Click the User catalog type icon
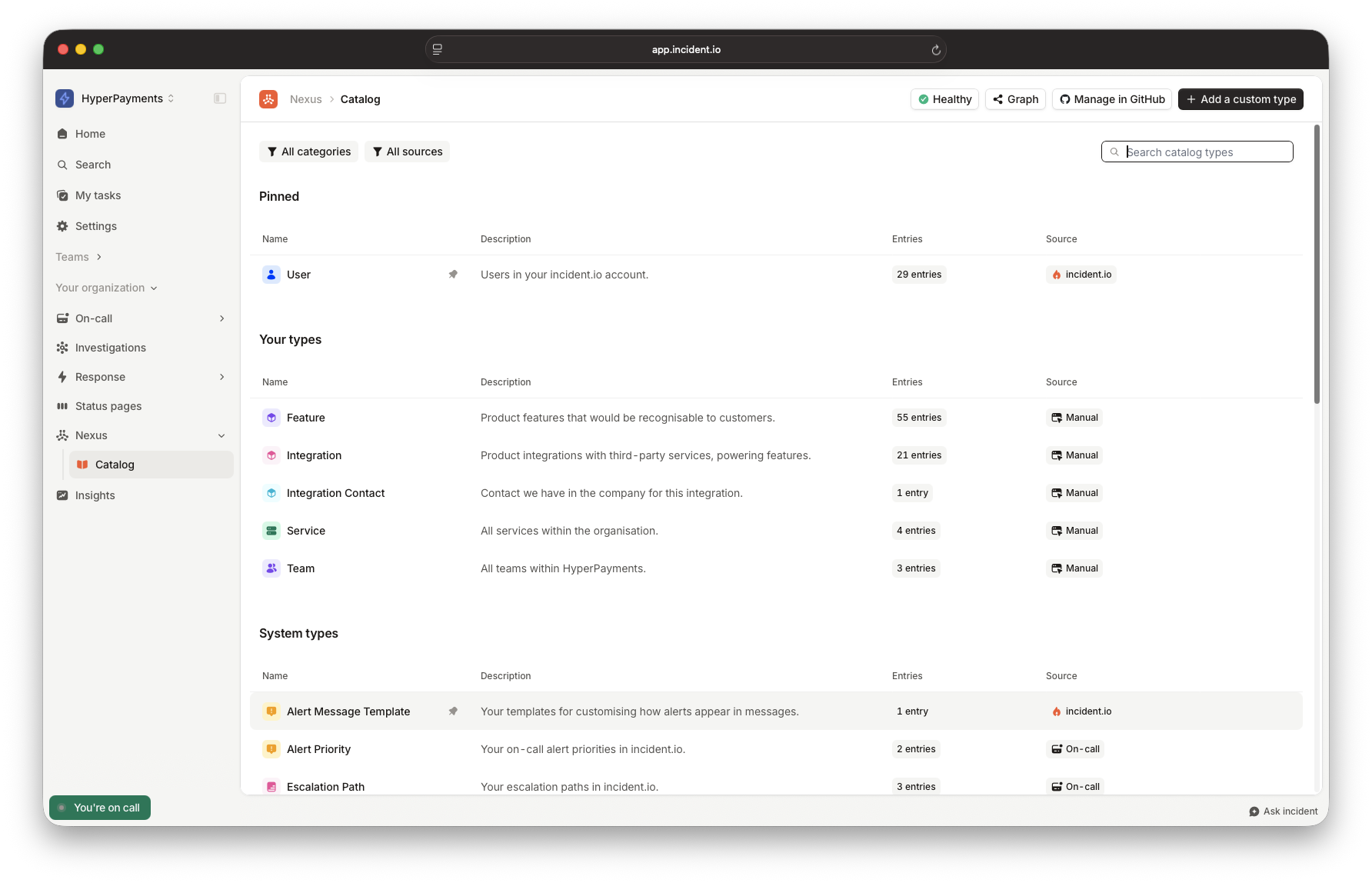The image size is (1372, 883). (x=271, y=275)
